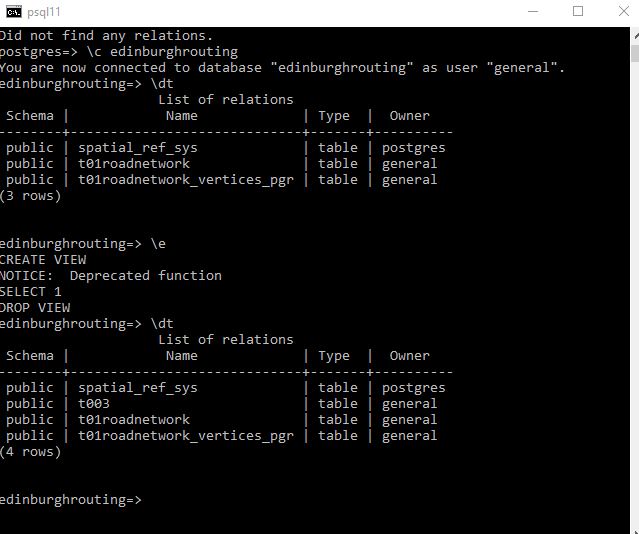Screen dimensions: 639x534
Task: Click 't01roadnetwork_vertices_pgr' in the first listing
Action: point(186,180)
